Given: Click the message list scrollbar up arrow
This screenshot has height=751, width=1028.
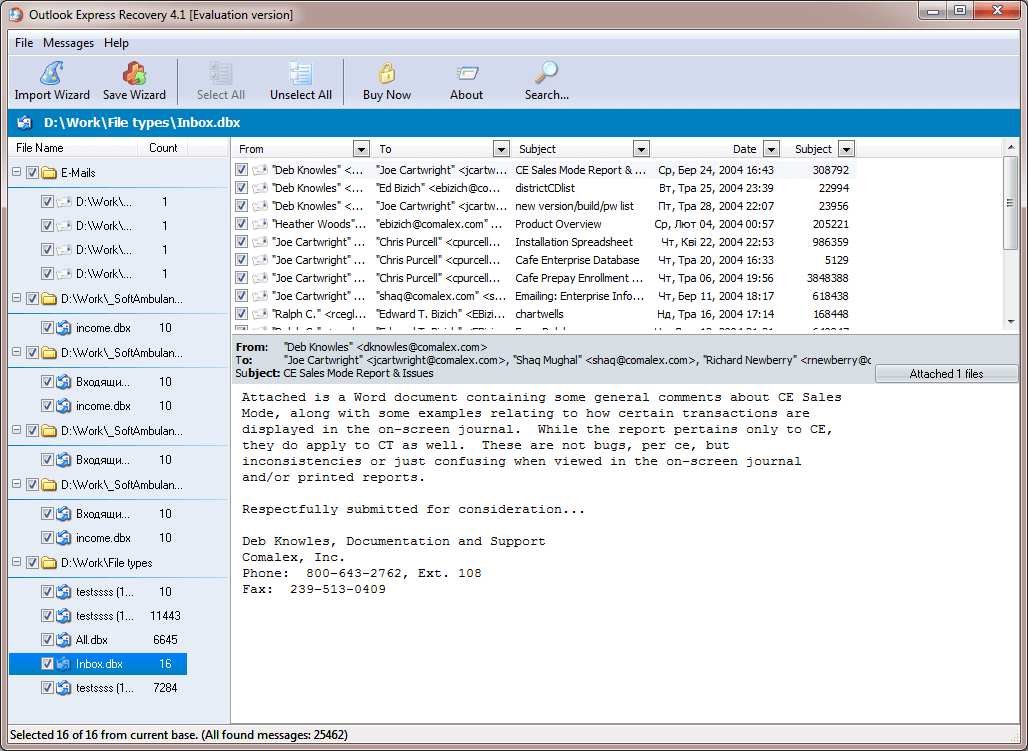Looking at the screenshot, I should click(x=1011, y=148).
